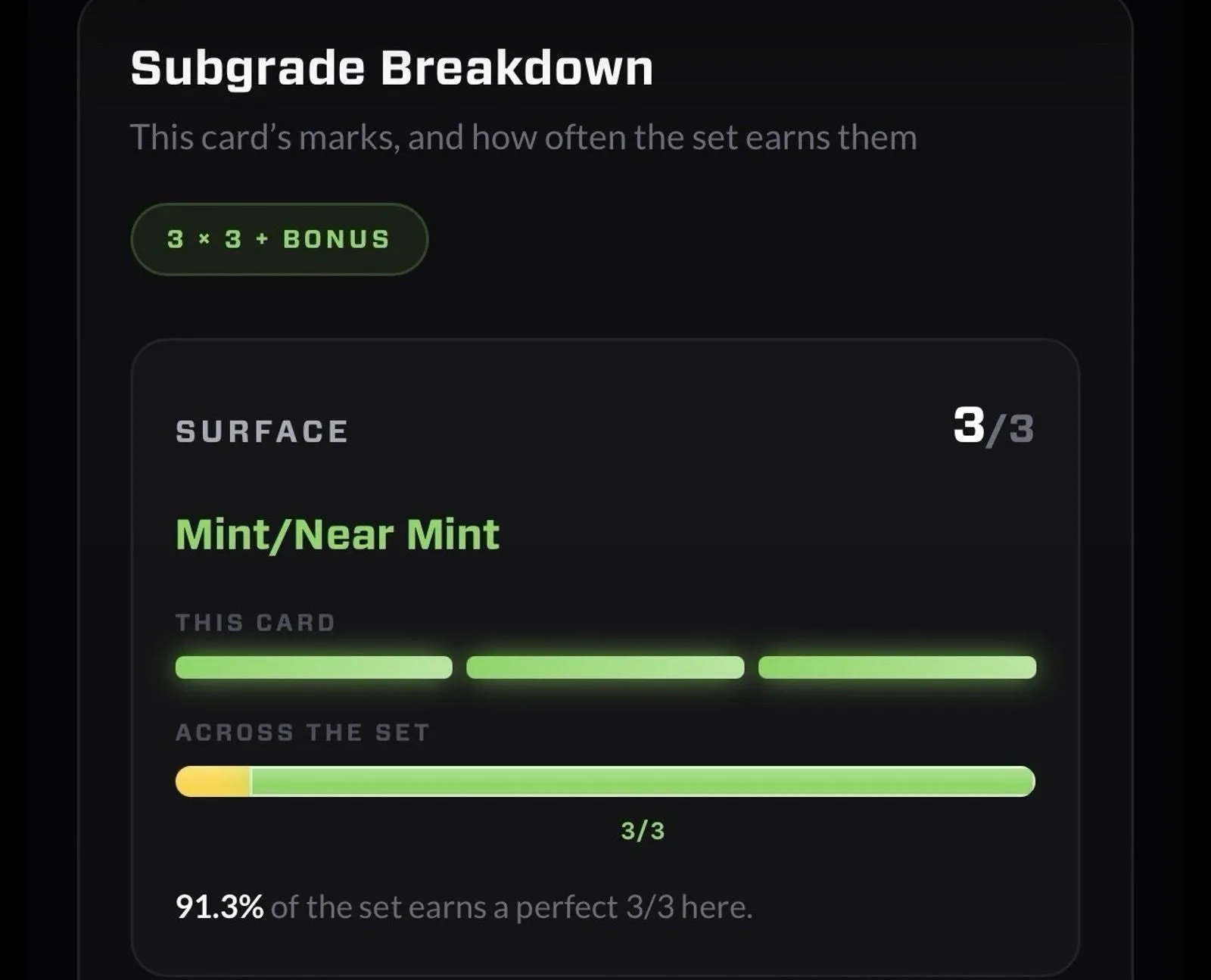
Task: Click the SURFACE category title
Action: (262, 432)
